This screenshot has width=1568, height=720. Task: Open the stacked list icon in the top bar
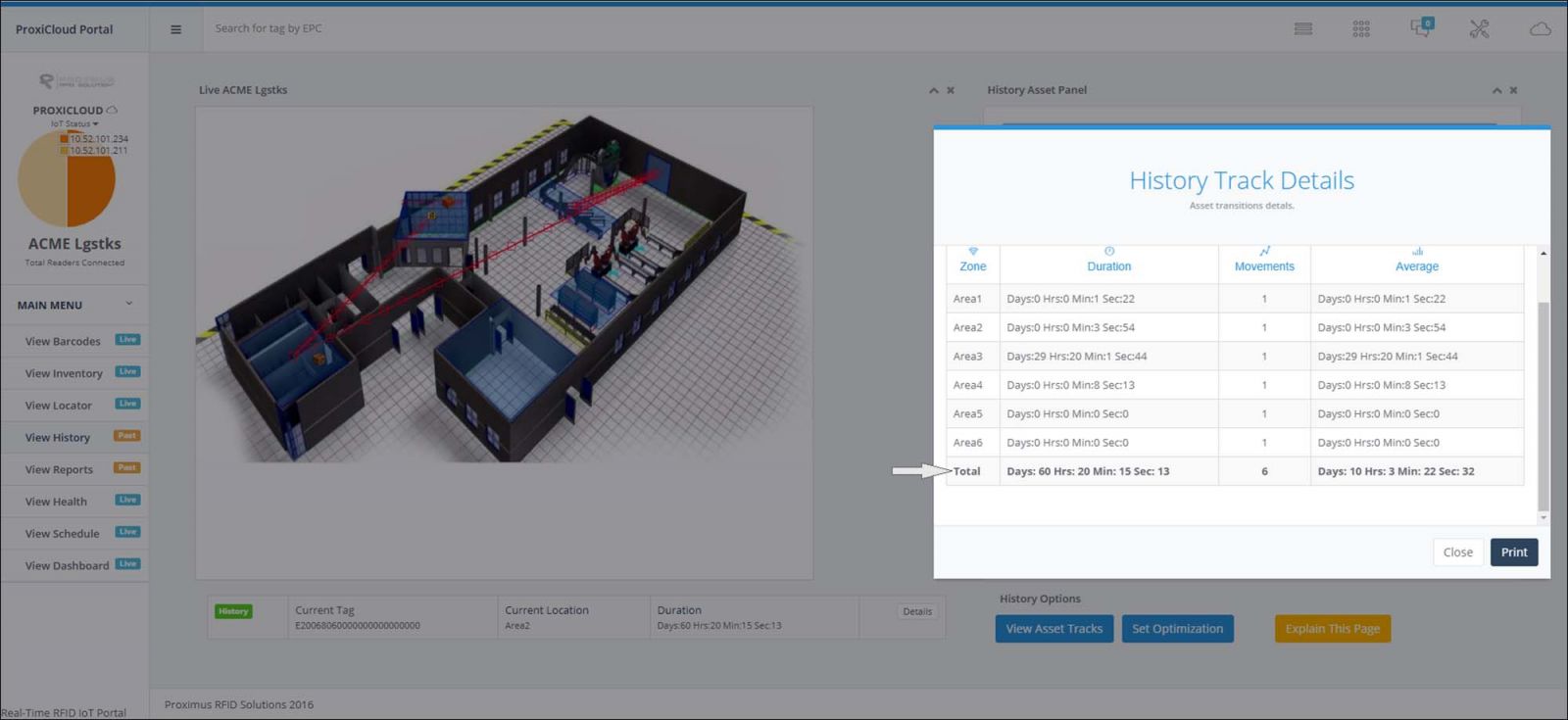click(x=1302, y=29)
